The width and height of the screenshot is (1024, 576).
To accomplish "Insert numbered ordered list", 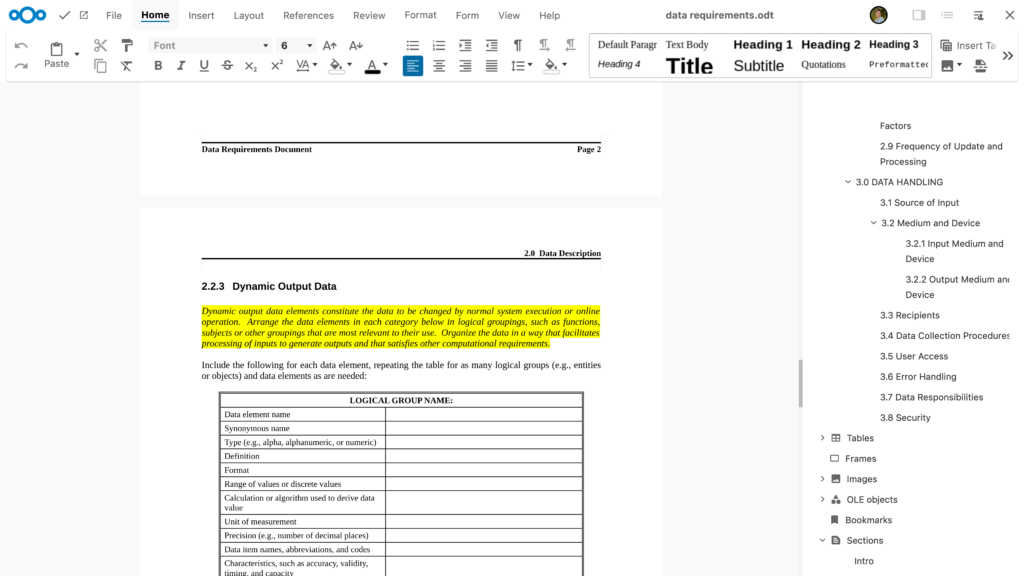I will (439, 45).
